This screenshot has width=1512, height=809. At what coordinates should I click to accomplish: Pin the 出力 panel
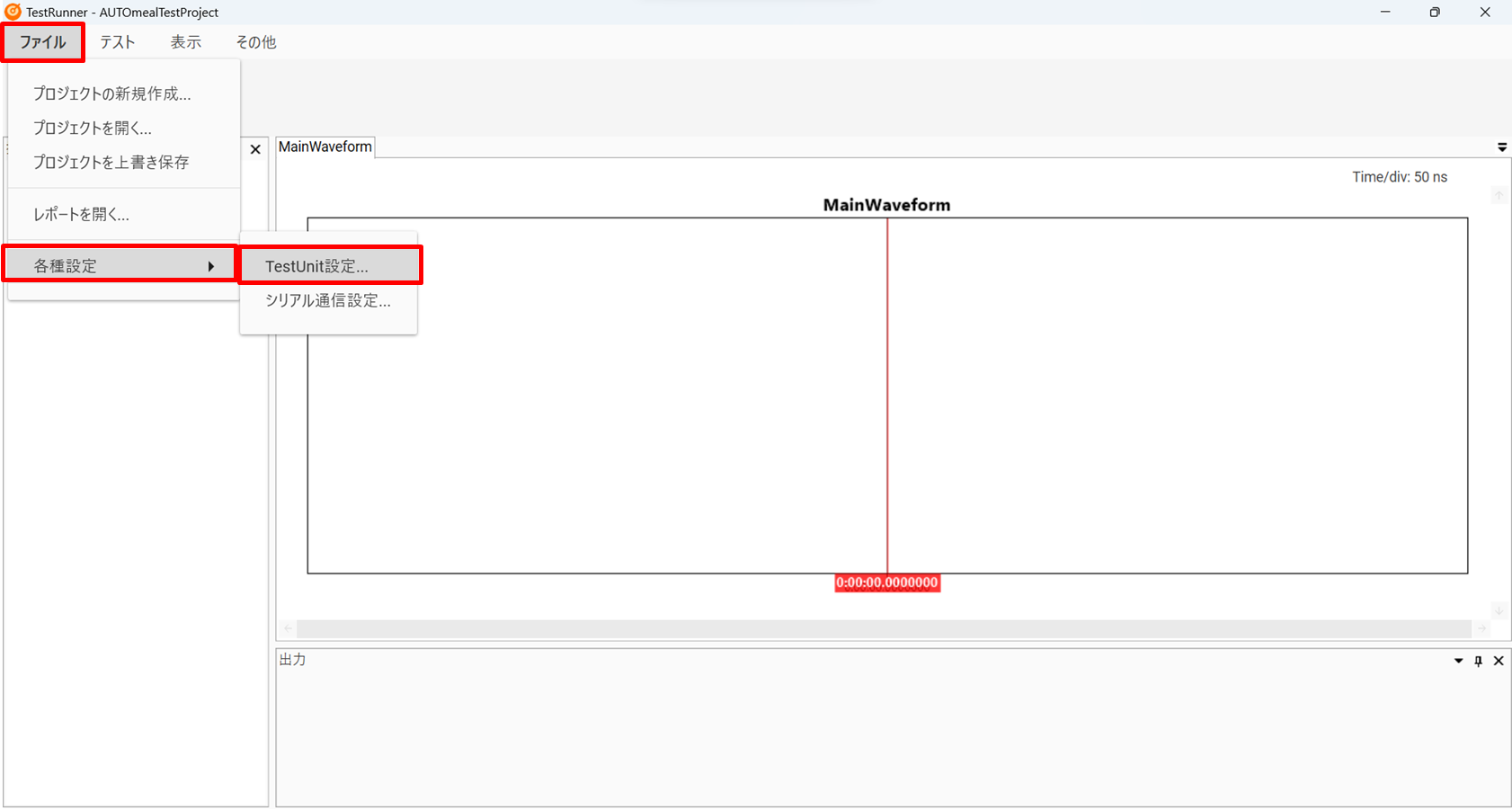click(x=1479, y=661)
